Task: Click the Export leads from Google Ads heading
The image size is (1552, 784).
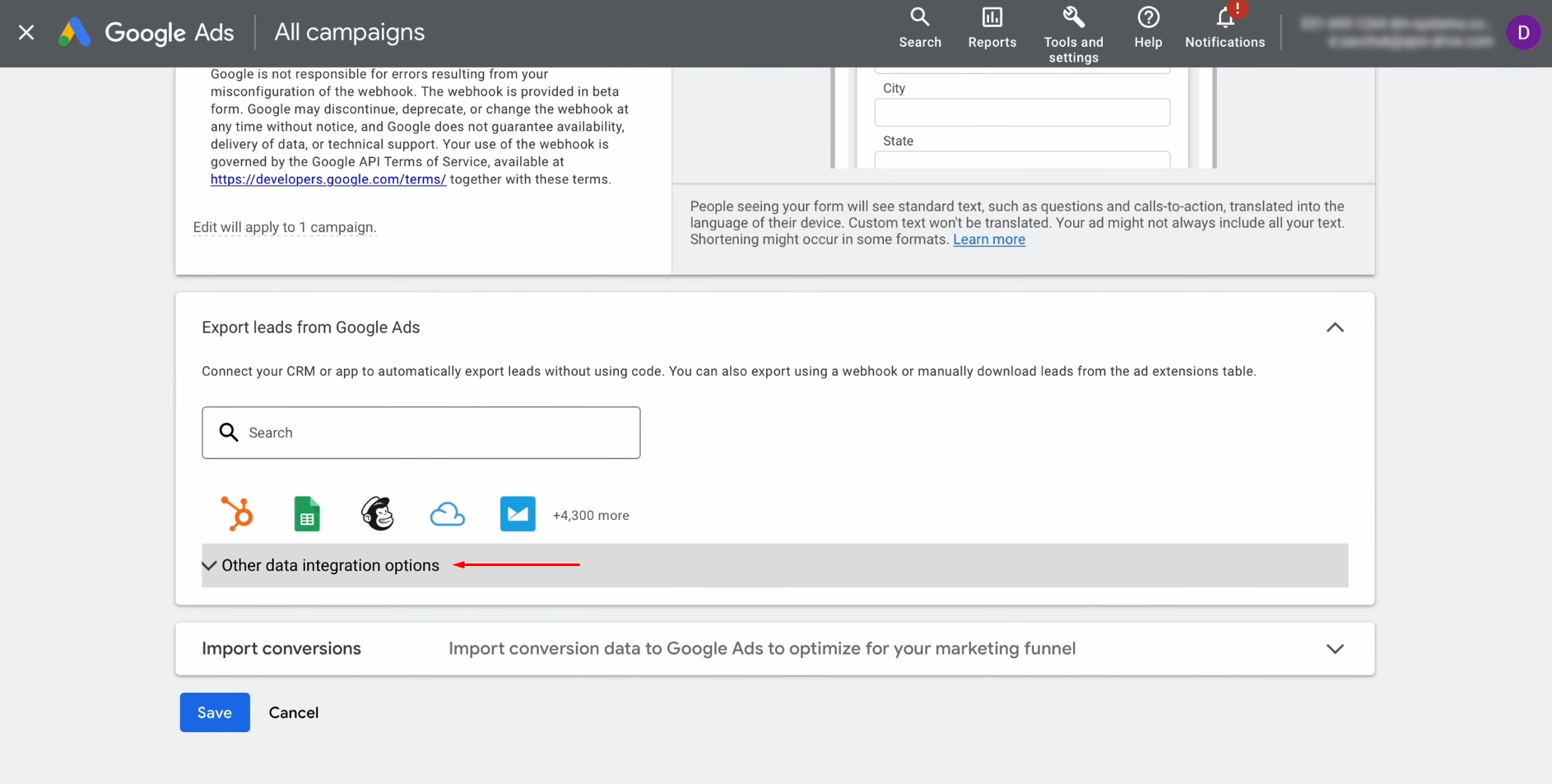Action: (311, 327)
